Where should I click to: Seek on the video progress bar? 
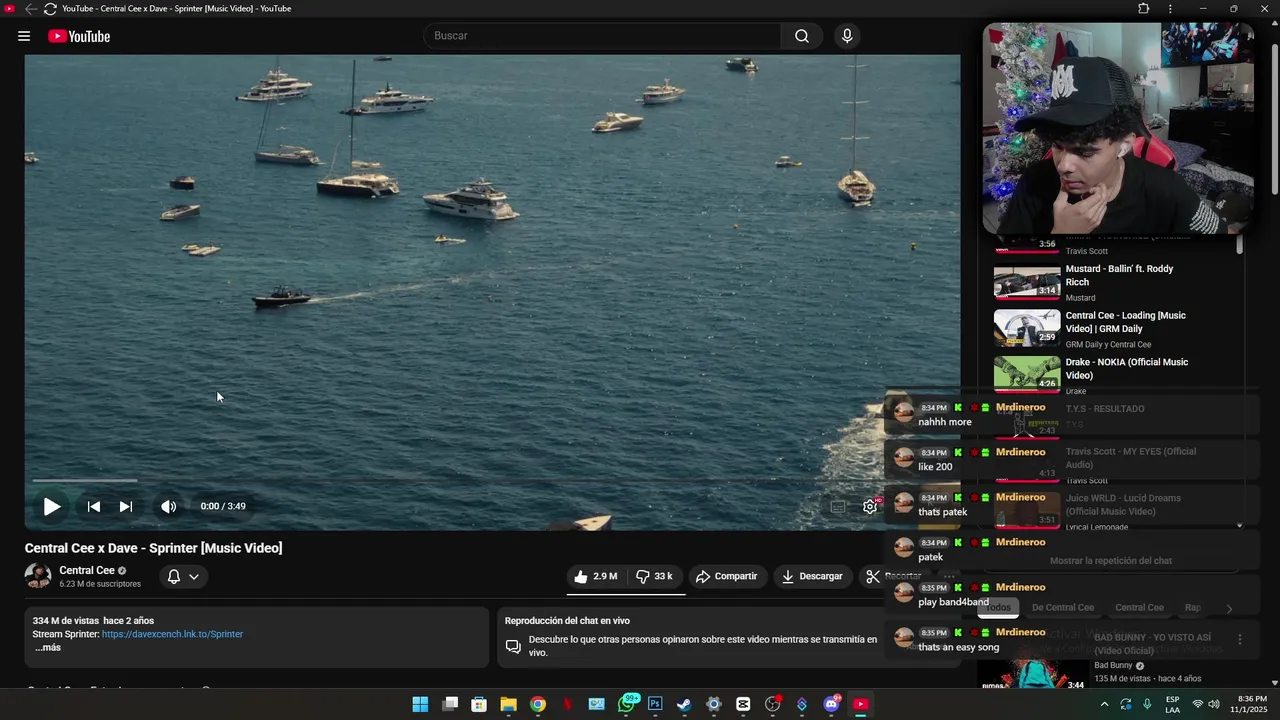pyautogui.click(x=492, y=481)
